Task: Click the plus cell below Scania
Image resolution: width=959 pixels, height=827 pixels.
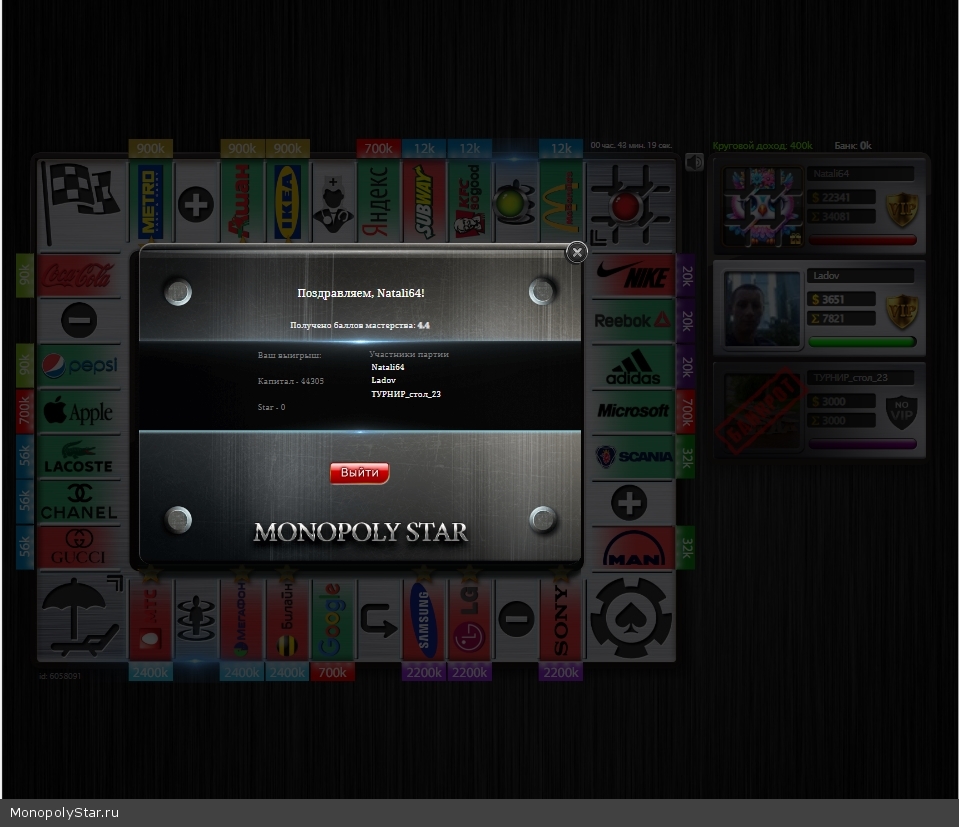Action: click(633, 502)
